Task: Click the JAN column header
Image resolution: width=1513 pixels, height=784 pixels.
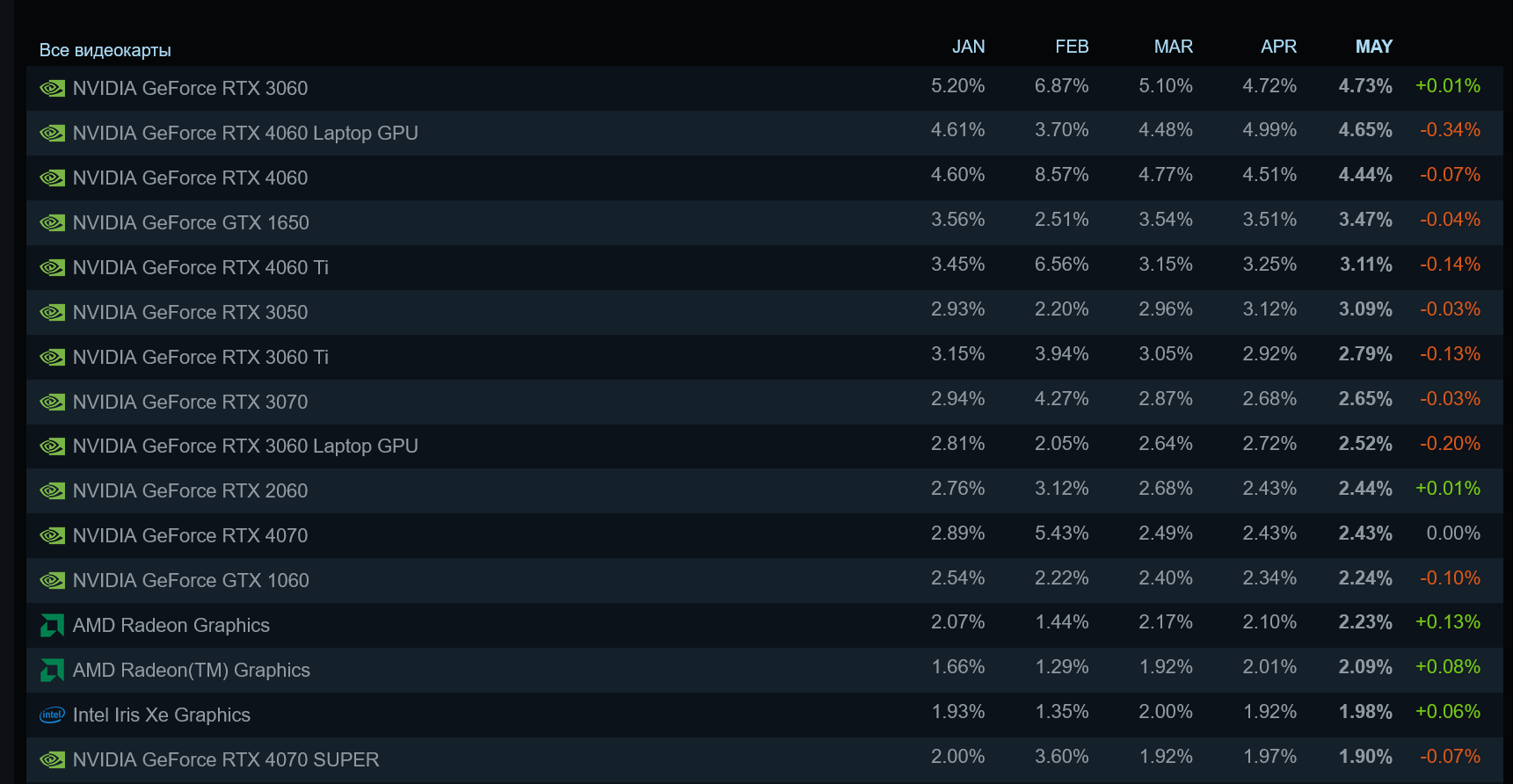Action: (968, 47)
